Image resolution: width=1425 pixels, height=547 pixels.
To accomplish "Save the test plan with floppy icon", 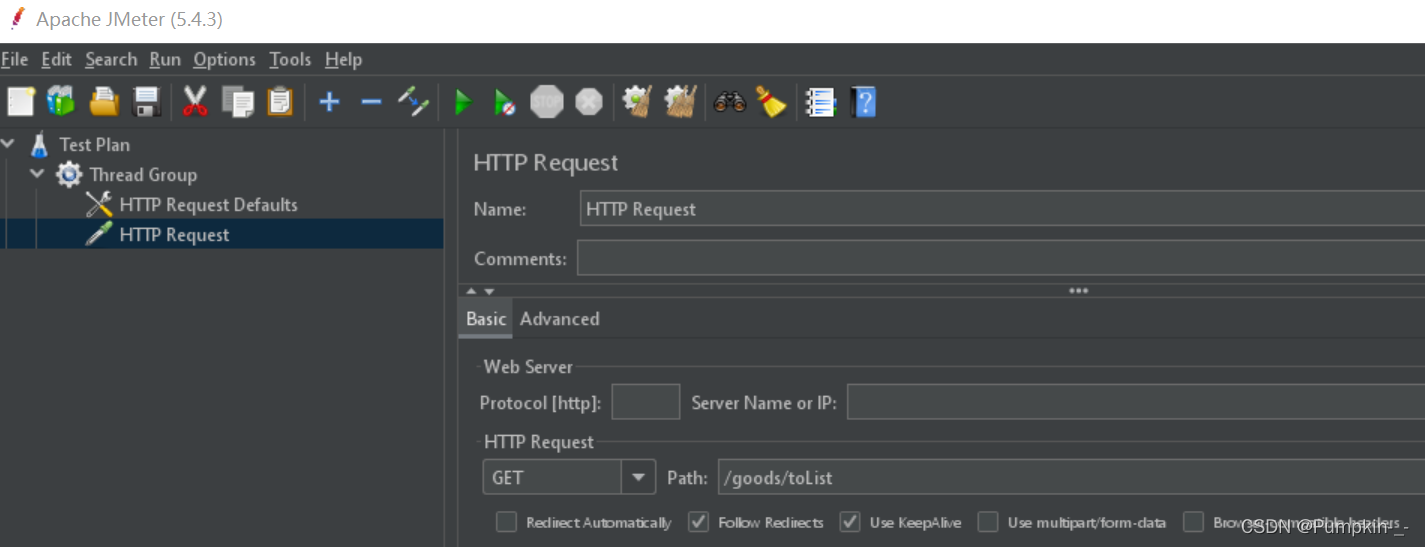I will 147,101.
